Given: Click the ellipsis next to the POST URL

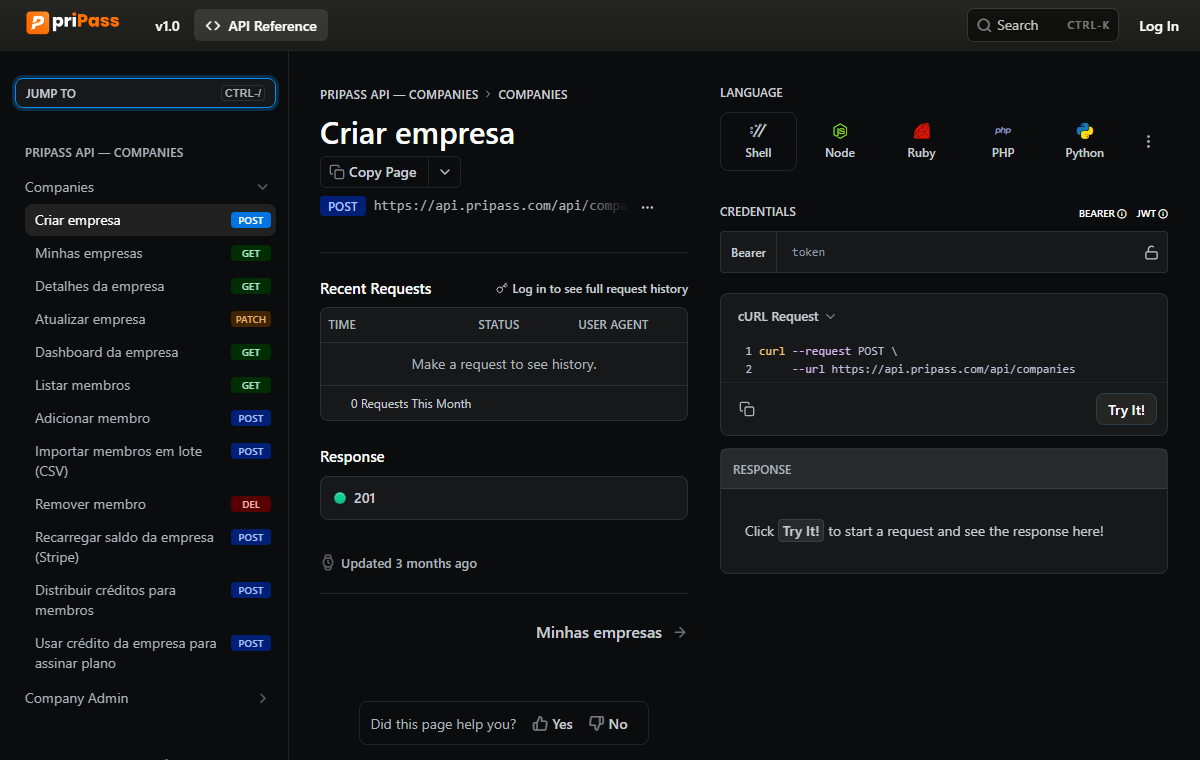Looking at the screenshot, I should pyautogui.click(x=647, y=207).
